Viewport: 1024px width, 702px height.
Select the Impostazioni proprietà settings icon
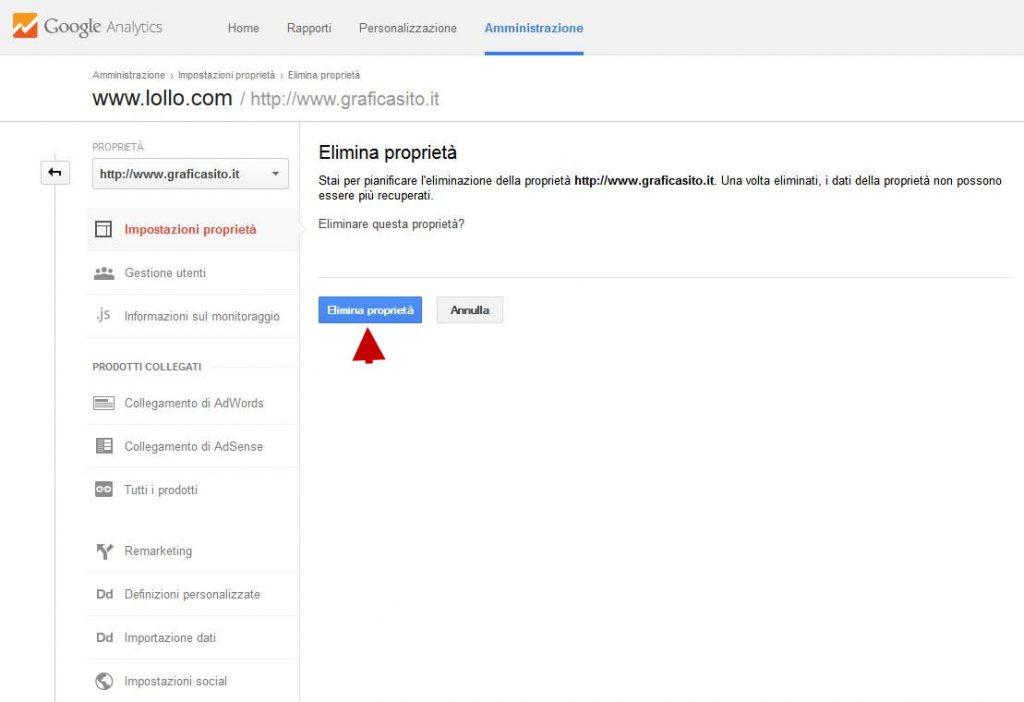tap(104, 228)
